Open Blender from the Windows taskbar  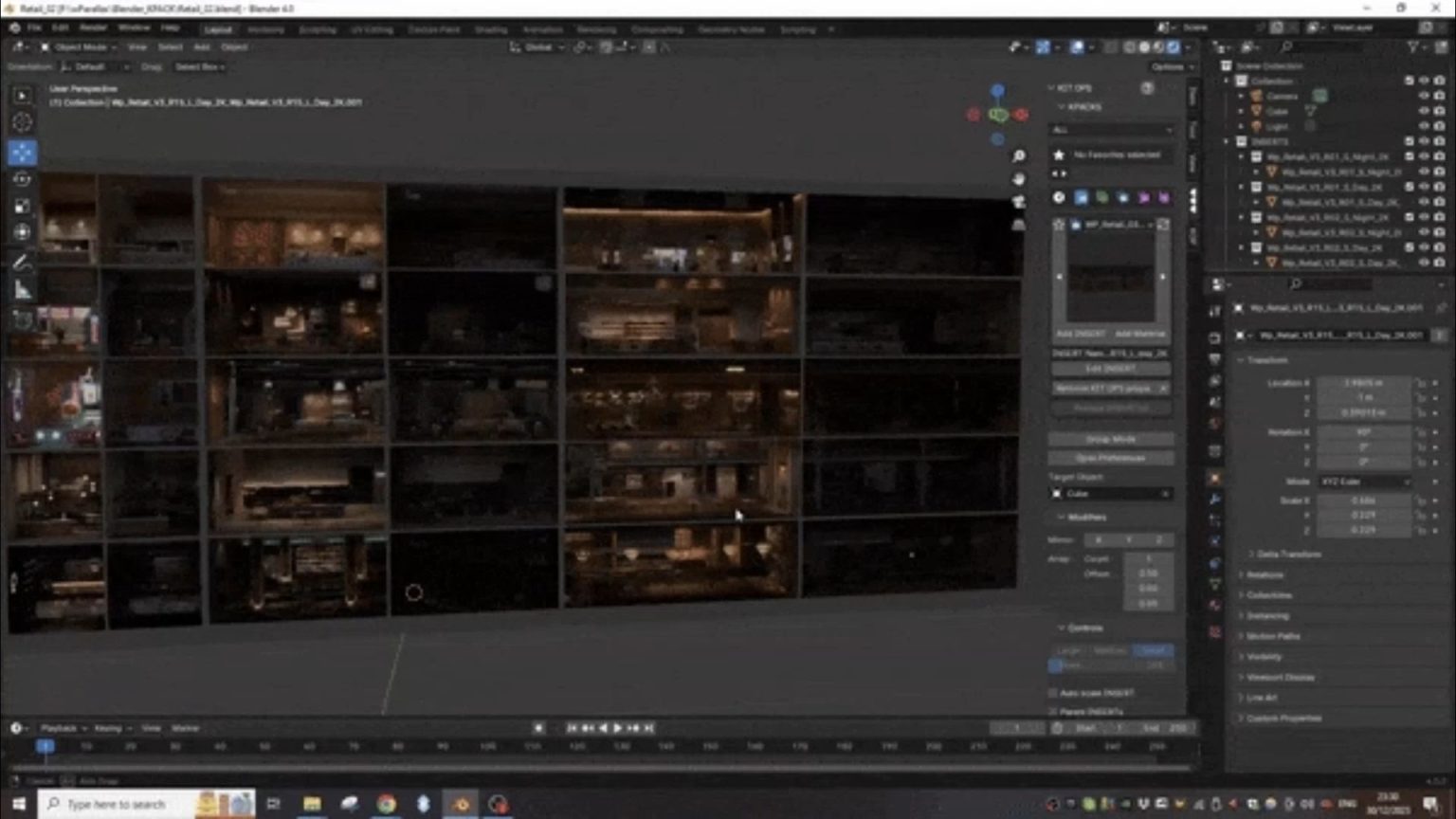click(461, 804)
